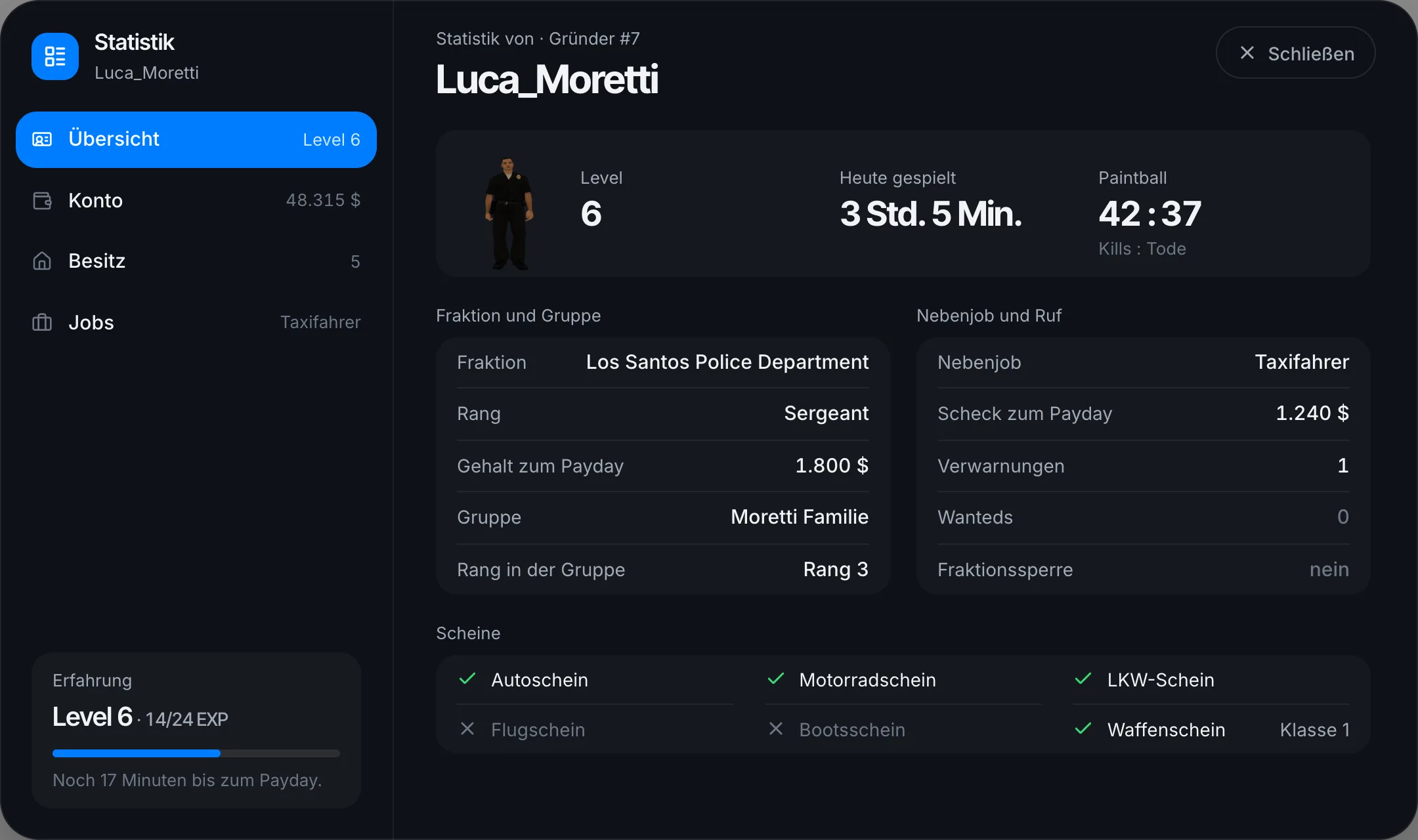Open the Besitz tab
This screenshot has height=840, width=1418.
[x=196, y=261]
